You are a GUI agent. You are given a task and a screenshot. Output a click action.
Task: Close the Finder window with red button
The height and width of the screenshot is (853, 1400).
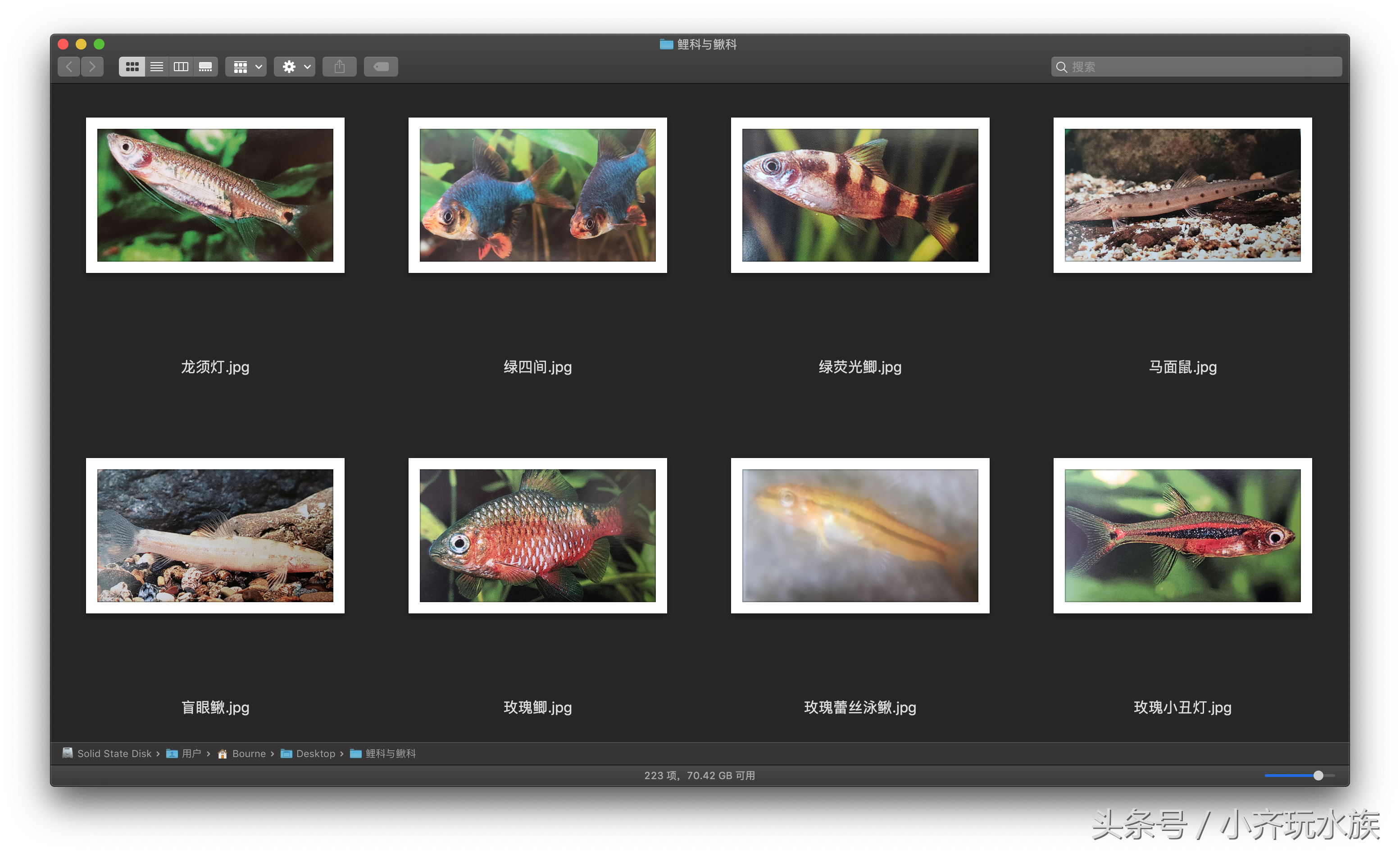point(63,44)
